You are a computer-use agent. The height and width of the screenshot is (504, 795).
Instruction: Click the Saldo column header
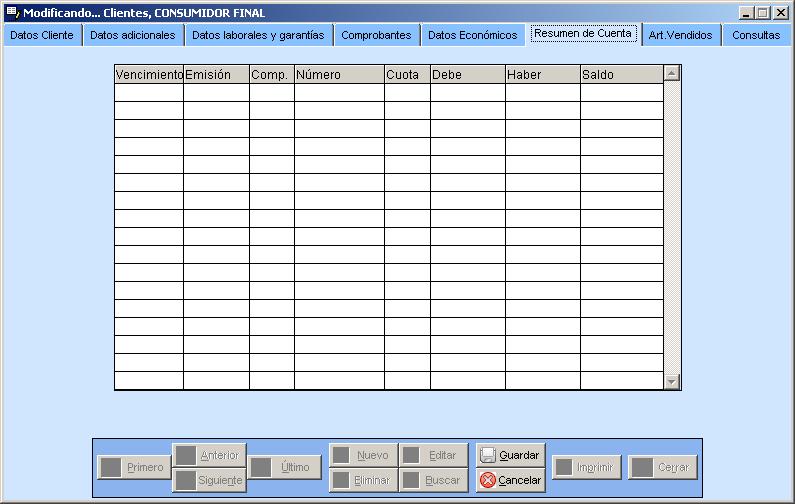(621, 75)
